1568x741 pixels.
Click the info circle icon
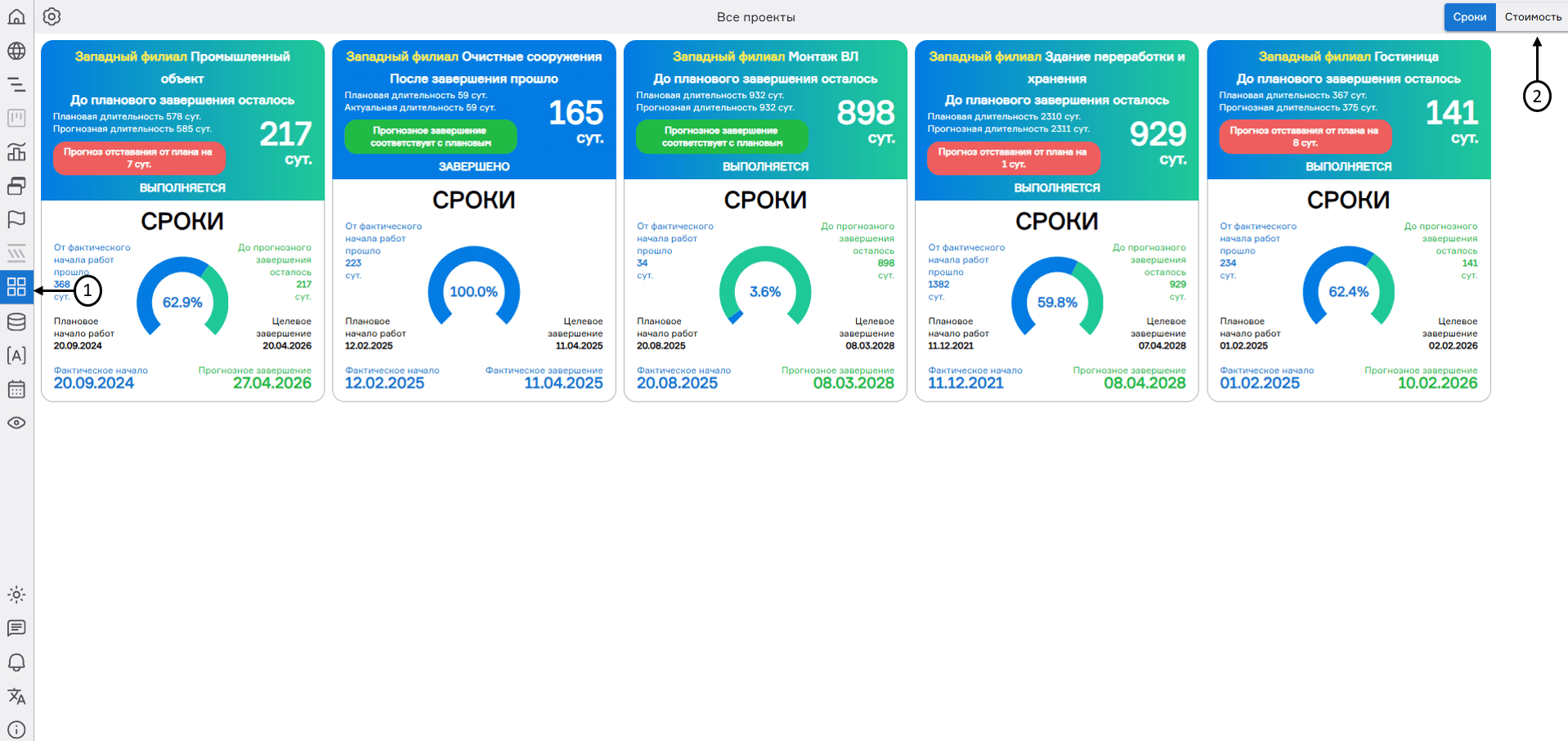pyautogui.click(x=16, y=729)
